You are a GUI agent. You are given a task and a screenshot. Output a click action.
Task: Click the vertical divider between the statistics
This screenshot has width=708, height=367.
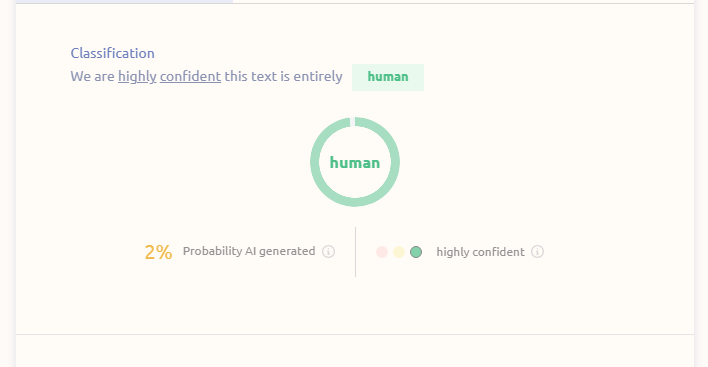click(355, 252)
